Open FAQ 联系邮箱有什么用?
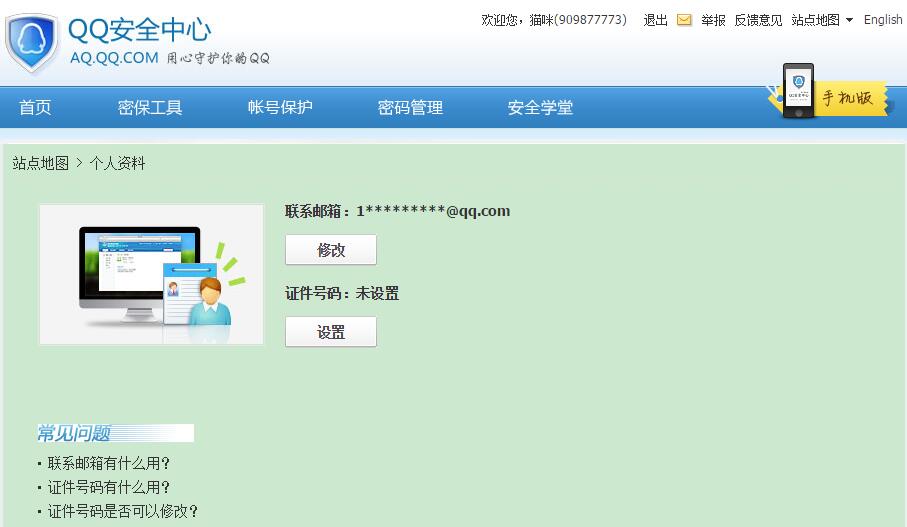The height and width of the screenshot is (527, 907). [x=109, y=463]
